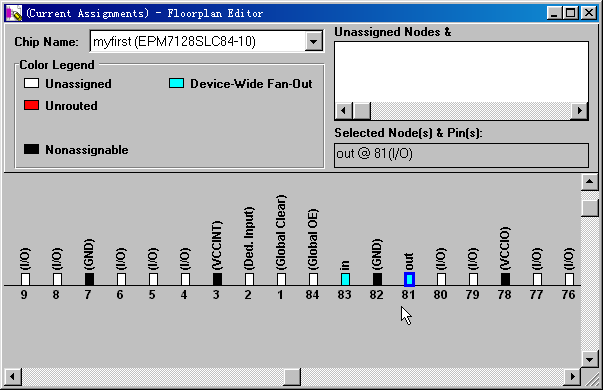This screenshot has width=603, height=390.
Task: Click the floorplan horizontal scrollbar left arrow
Action: pos(12,377)
